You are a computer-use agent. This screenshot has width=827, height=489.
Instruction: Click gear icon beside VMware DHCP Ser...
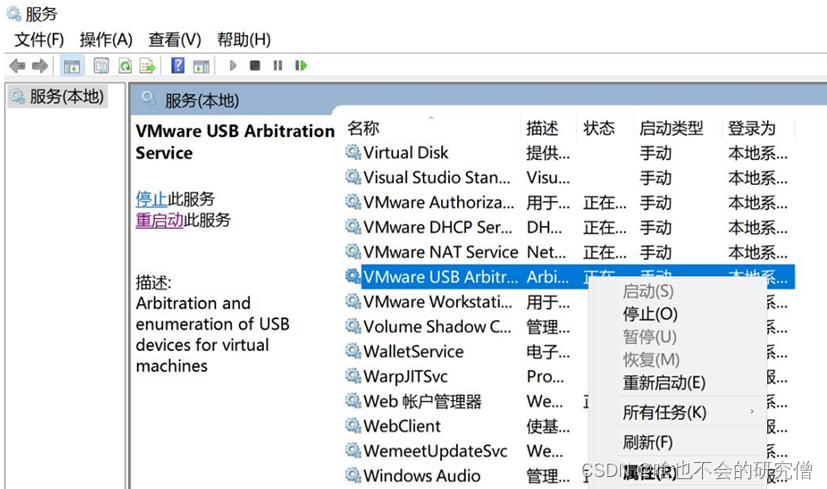tap(353, 226)
